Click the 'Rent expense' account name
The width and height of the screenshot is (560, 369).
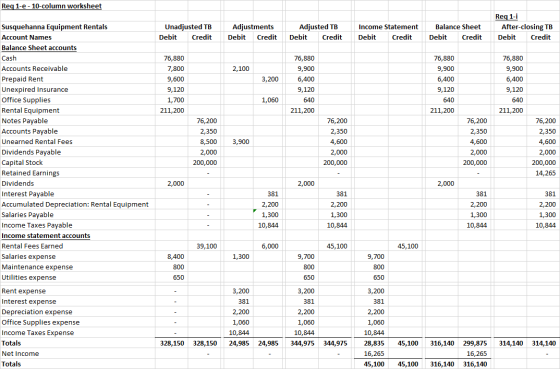point(24,291)
